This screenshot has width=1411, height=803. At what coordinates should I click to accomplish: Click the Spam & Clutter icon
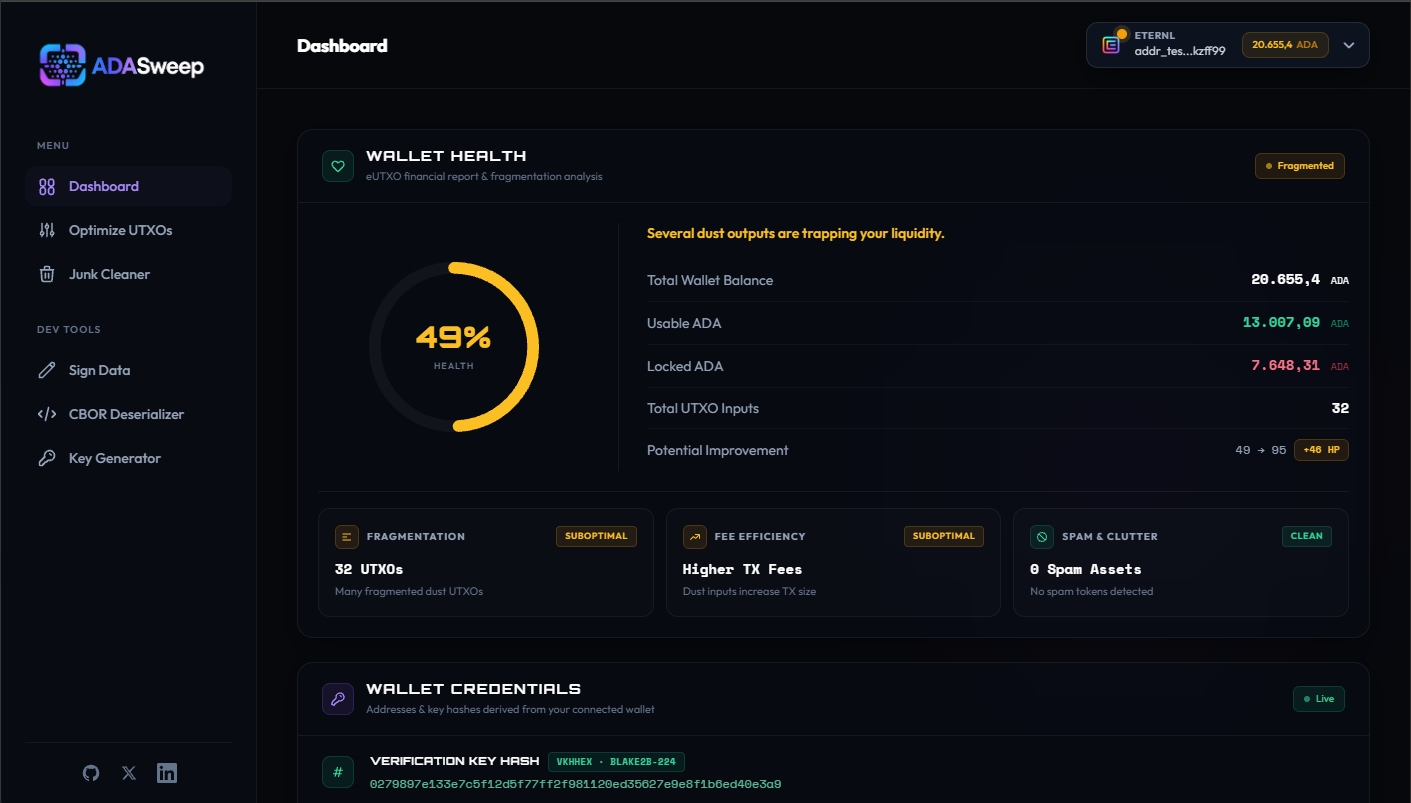pos(1042,537)
